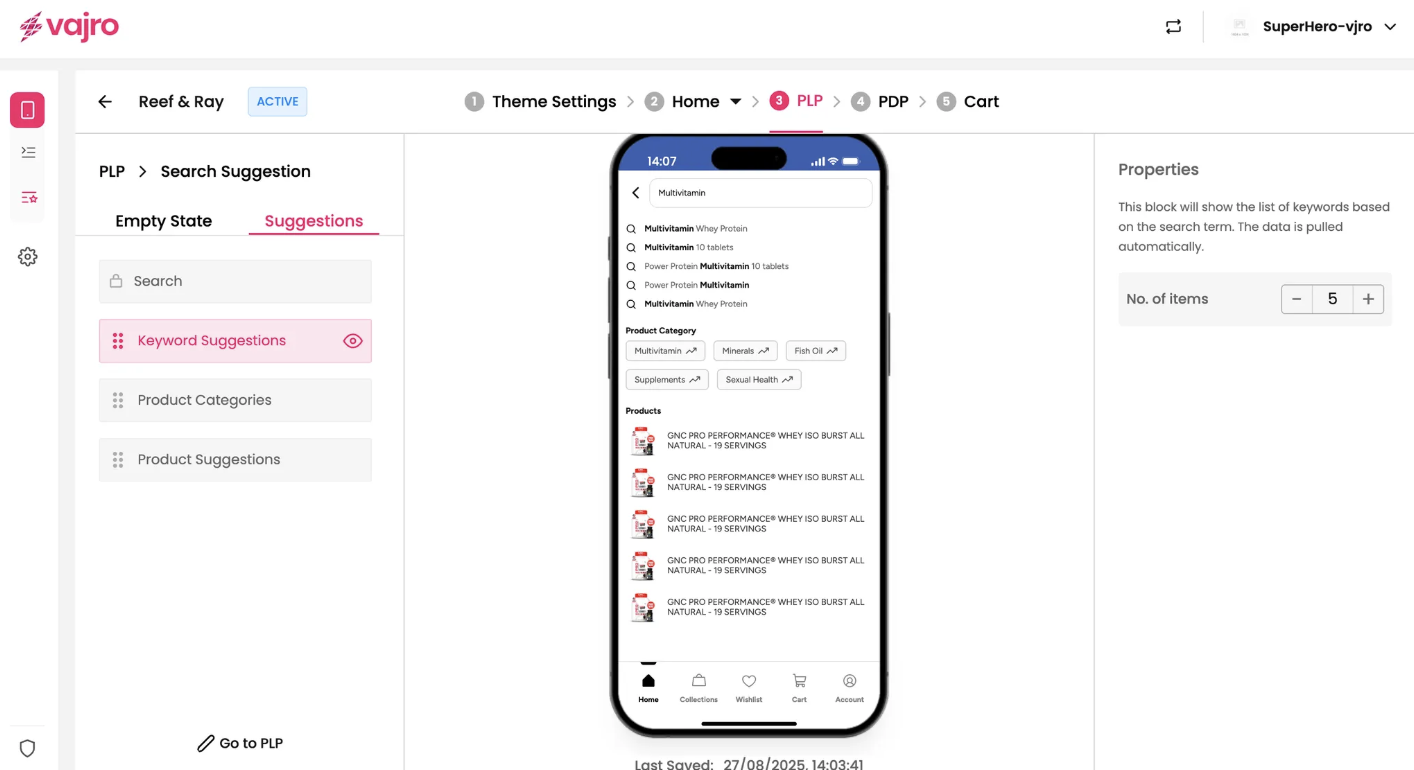Toggle visibility eye on Keyword Suggestions
1414x770 pixels.
352,341
